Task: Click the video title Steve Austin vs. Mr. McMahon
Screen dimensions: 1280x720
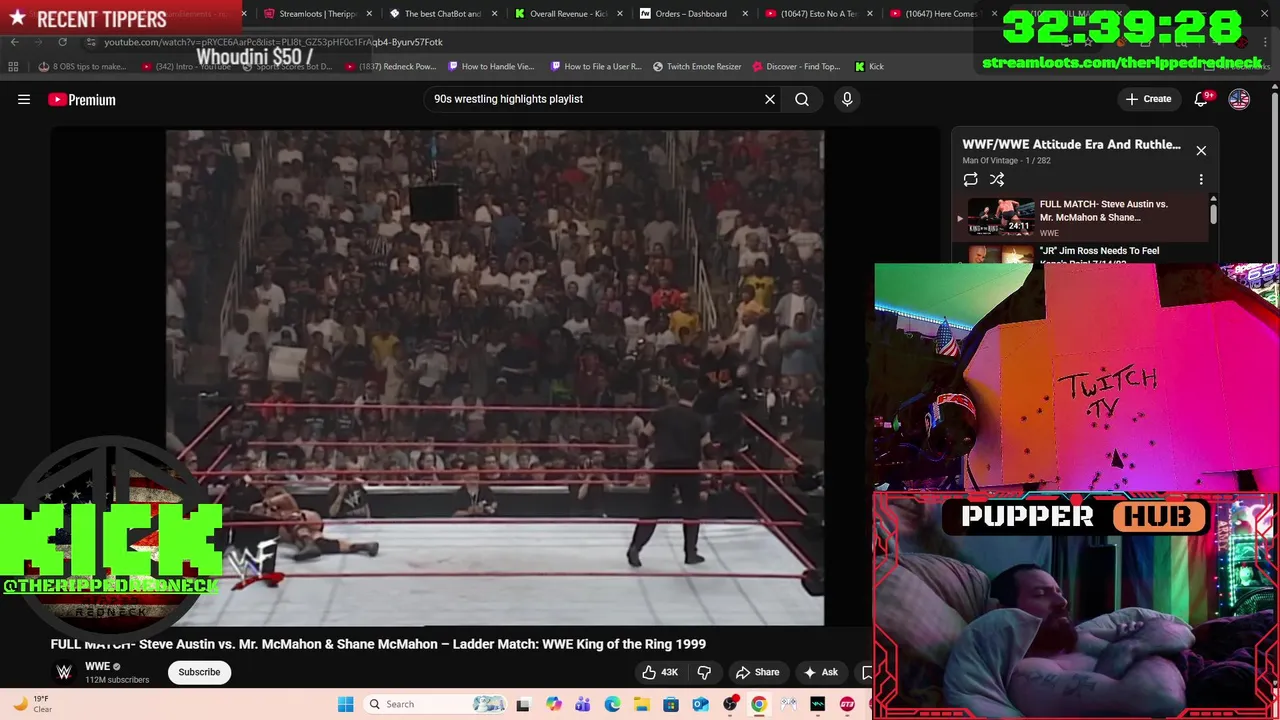Action: click(378, 644)
